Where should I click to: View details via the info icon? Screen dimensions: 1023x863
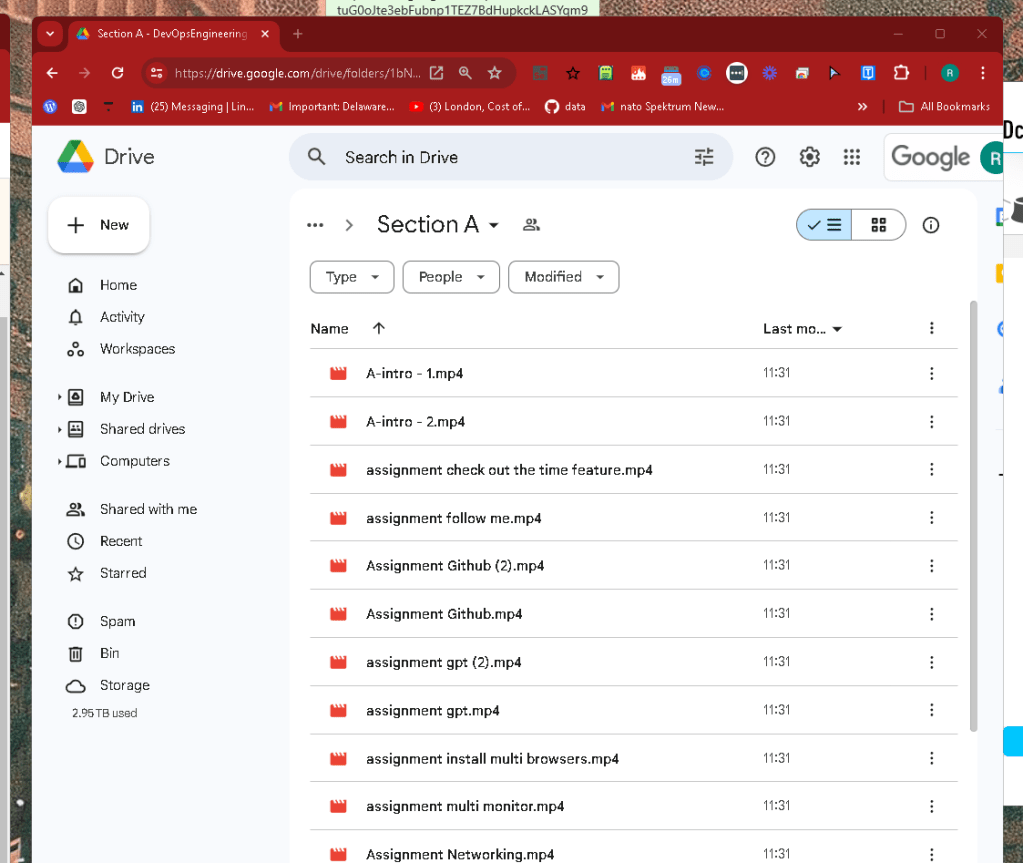tap(930, 225)
